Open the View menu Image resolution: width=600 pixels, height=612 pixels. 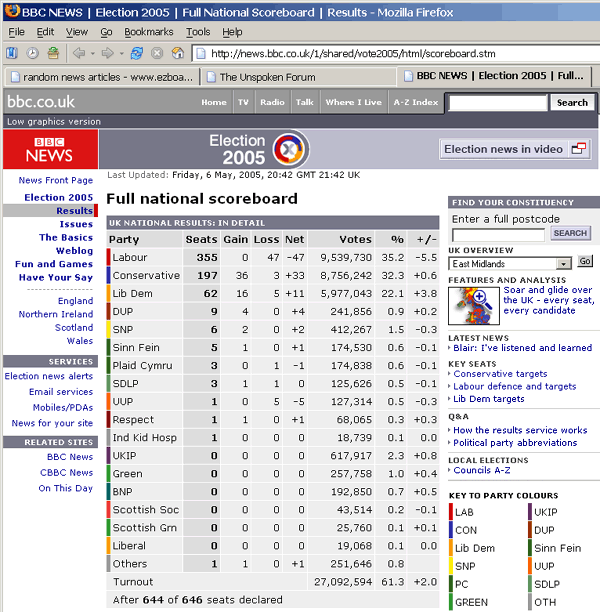pos(77,32)
